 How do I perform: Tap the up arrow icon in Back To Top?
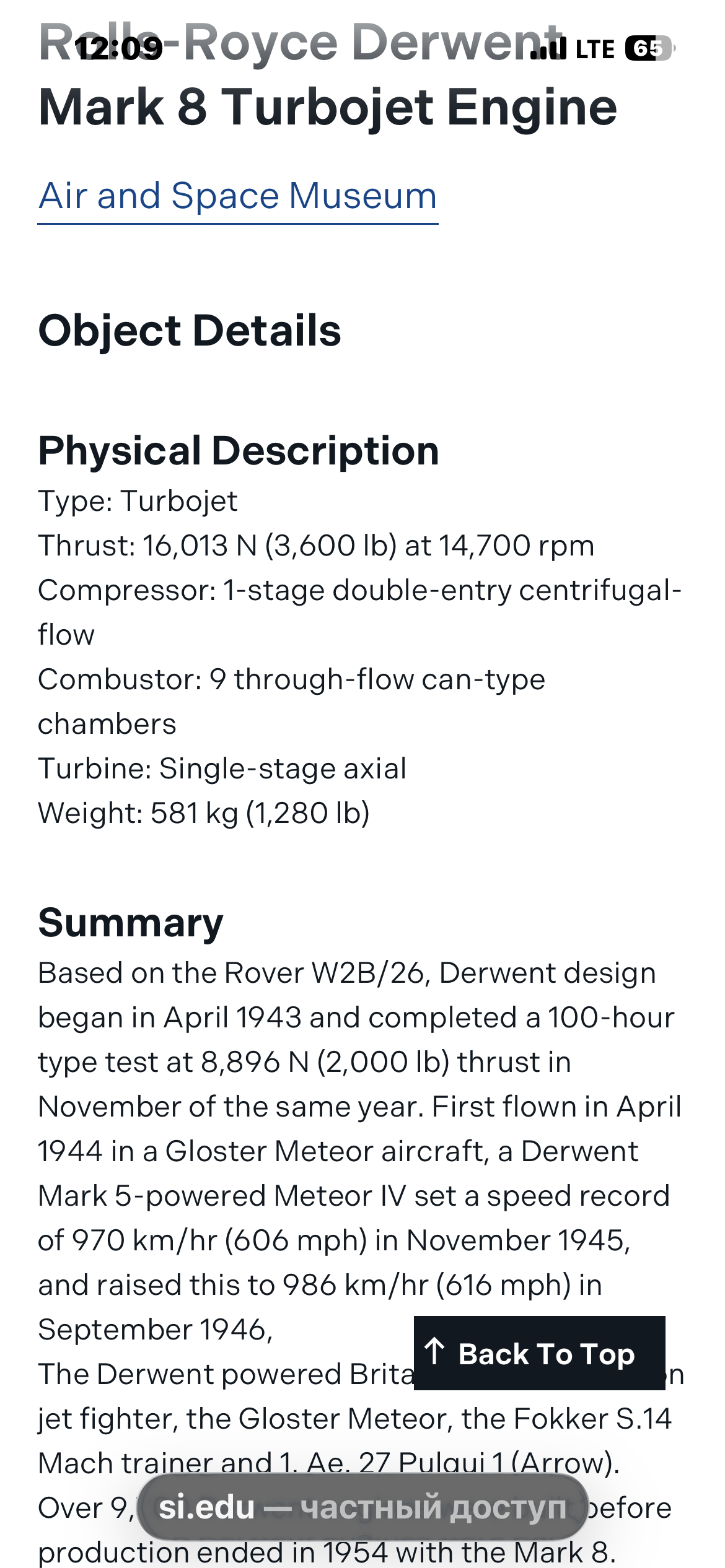(435, 1352)
